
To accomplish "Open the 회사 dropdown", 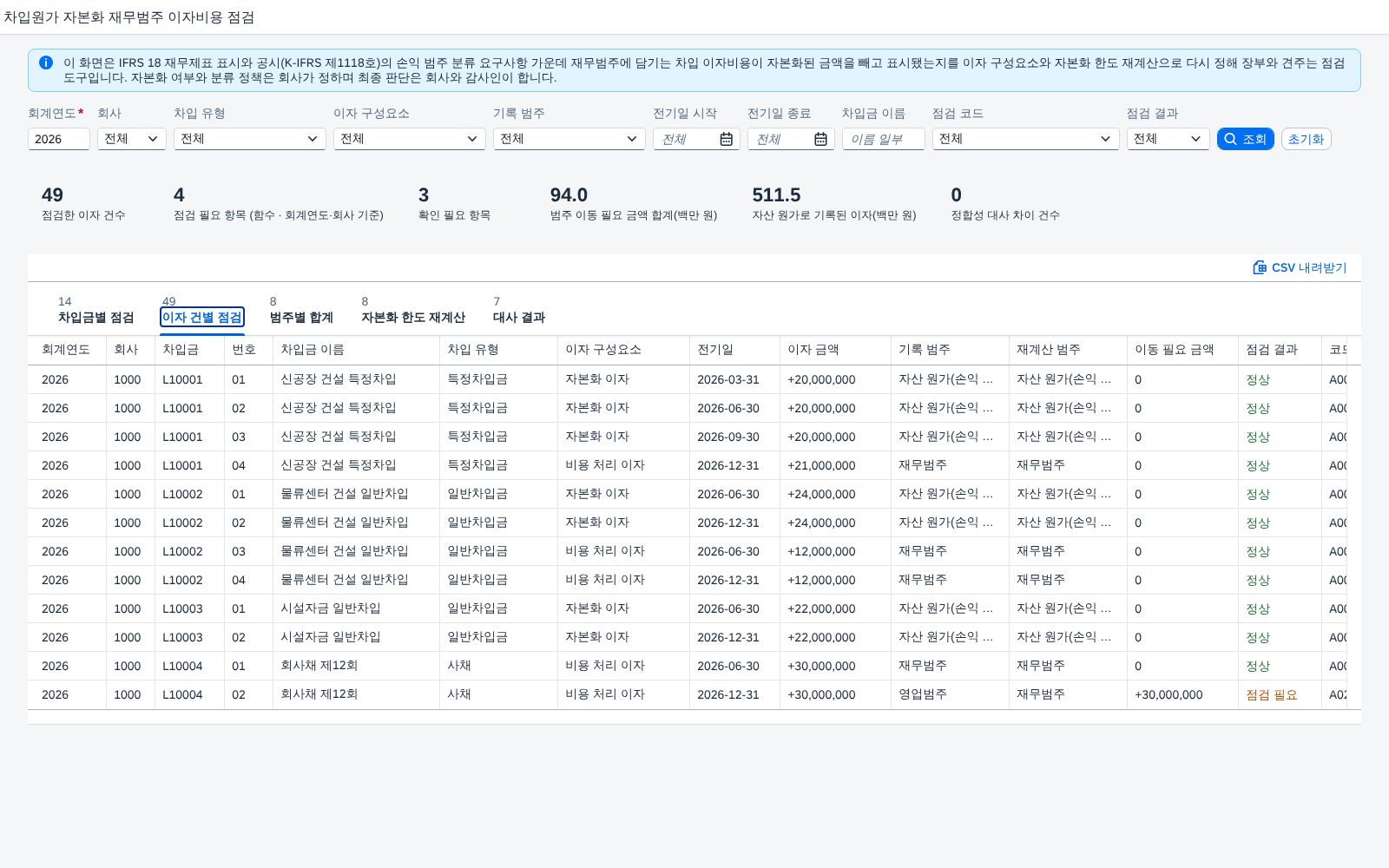I will [132, 139].
